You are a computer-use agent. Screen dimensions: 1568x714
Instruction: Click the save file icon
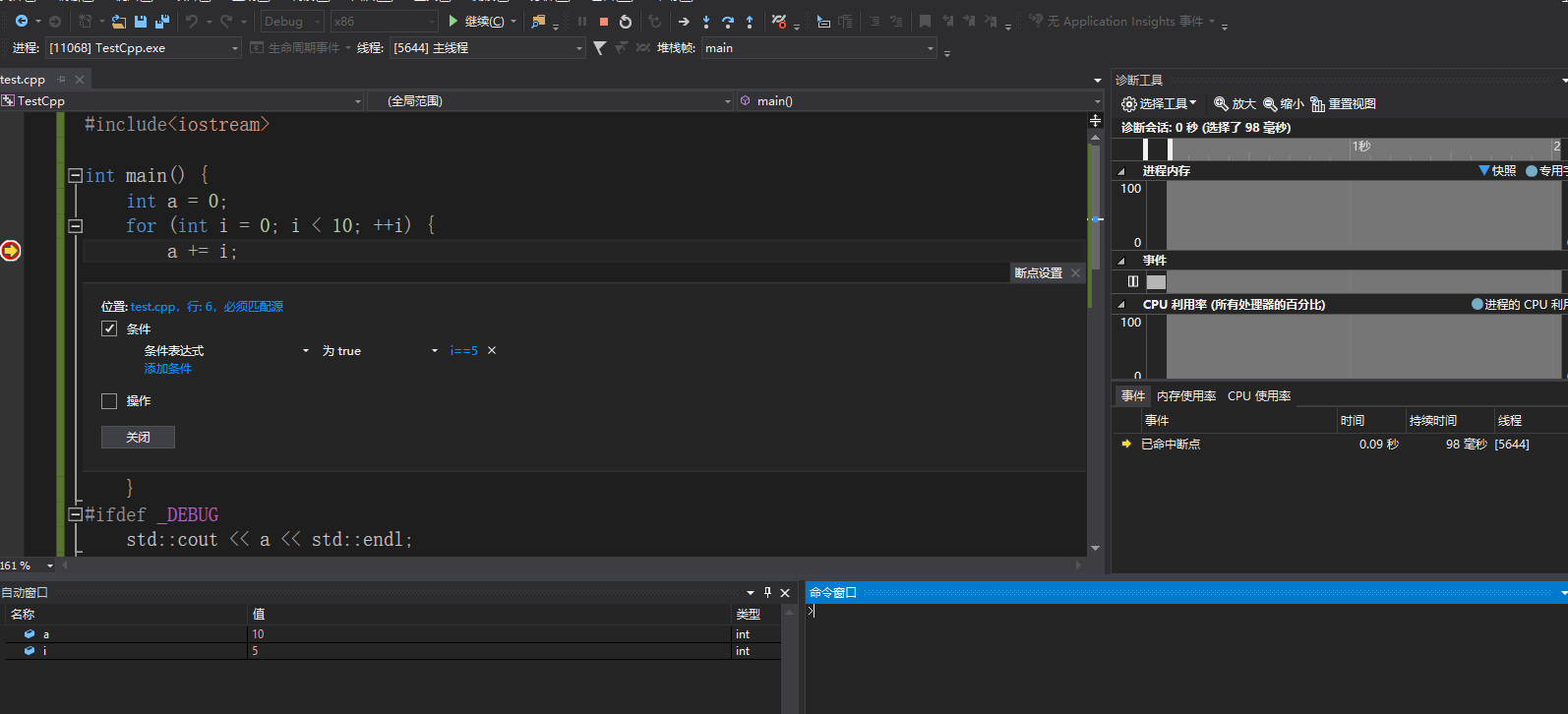141,21
